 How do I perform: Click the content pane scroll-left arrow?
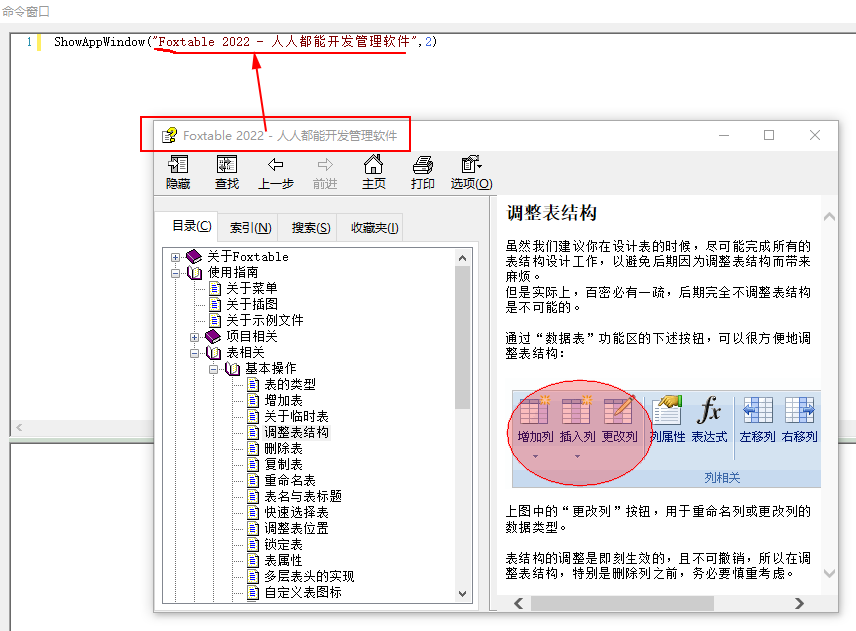pyautogui.click(x=519, y=603)
